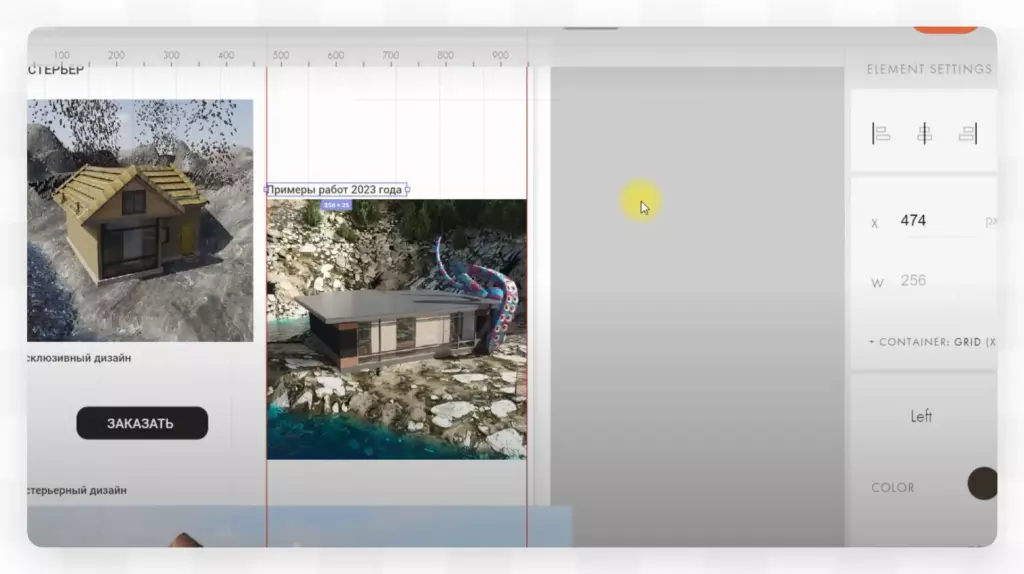
Task: Align element to the left edge
Action: coord(881,134)
